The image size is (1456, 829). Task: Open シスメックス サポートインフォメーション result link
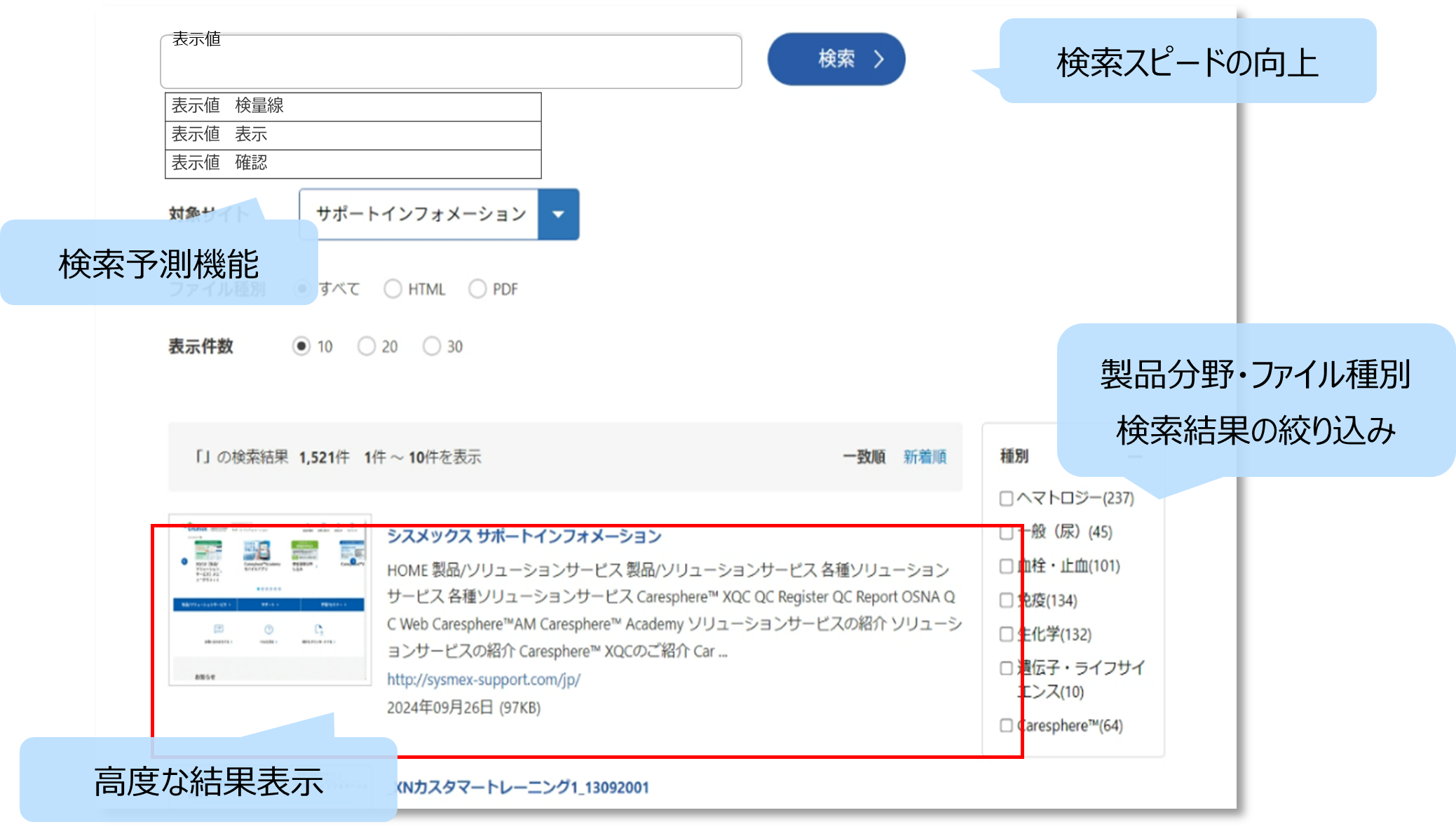tap(523, 536)
